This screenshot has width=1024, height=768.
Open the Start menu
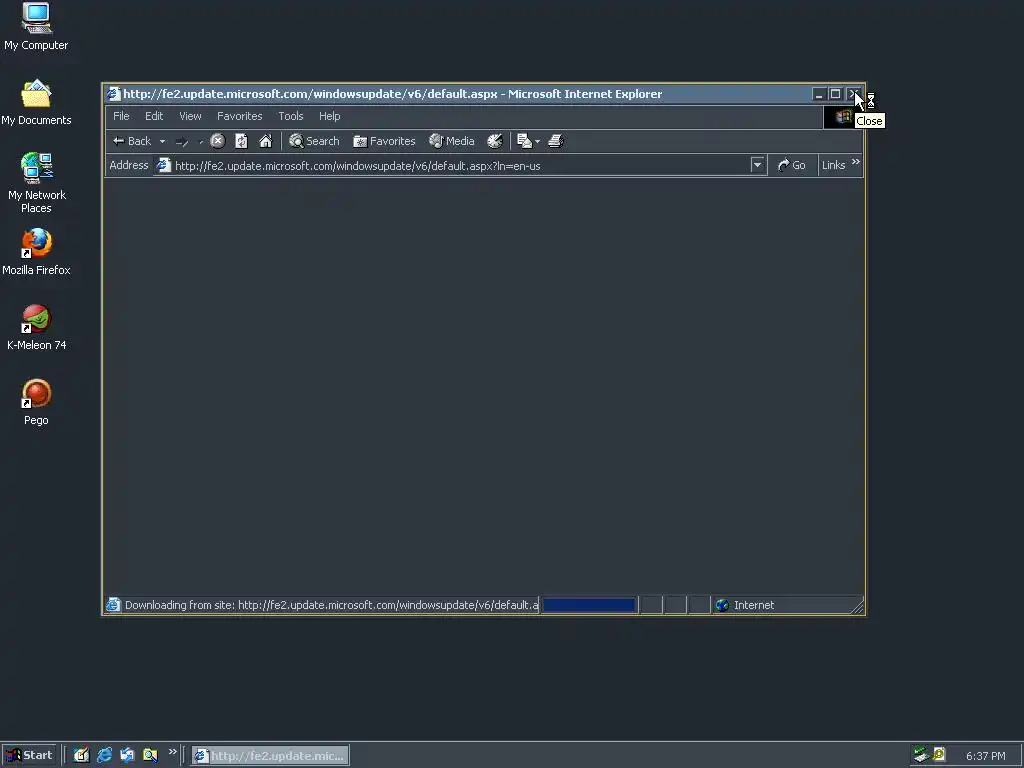(28, 755)
